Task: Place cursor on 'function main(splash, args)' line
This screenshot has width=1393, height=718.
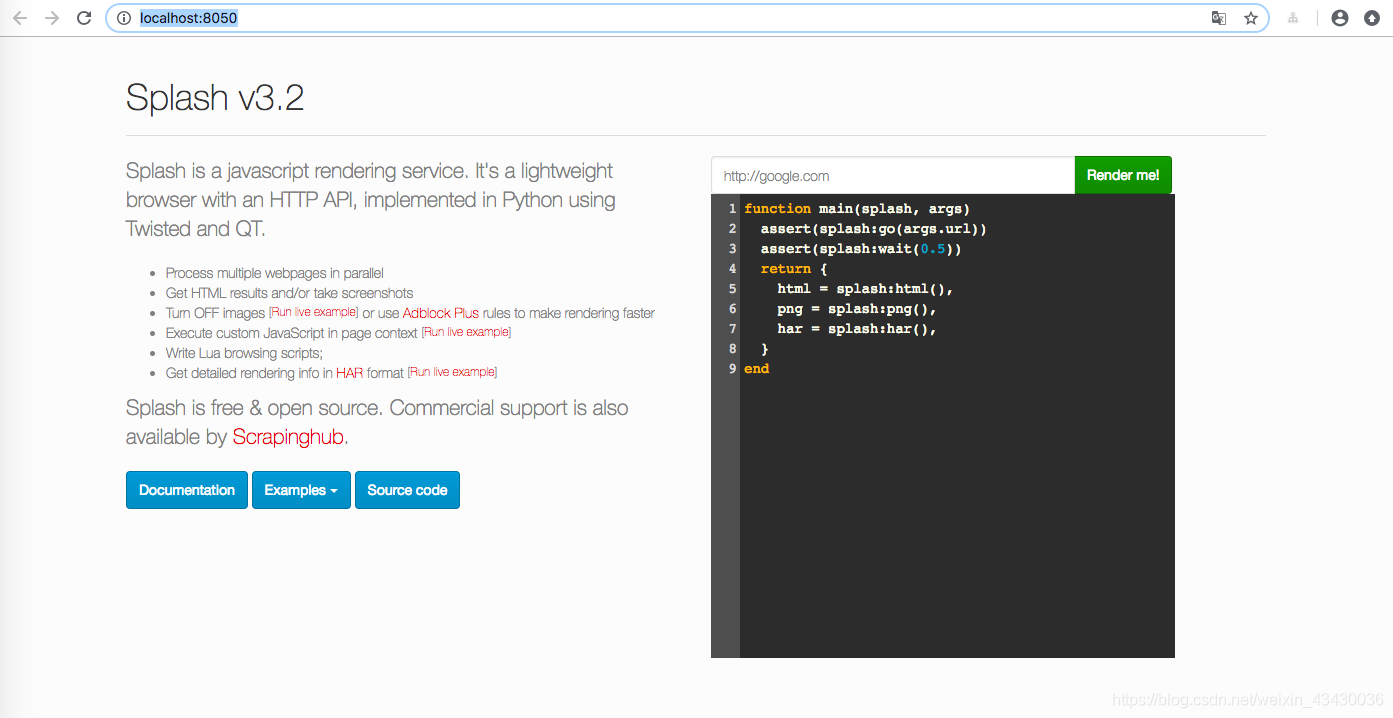Action: pos(857,209)
